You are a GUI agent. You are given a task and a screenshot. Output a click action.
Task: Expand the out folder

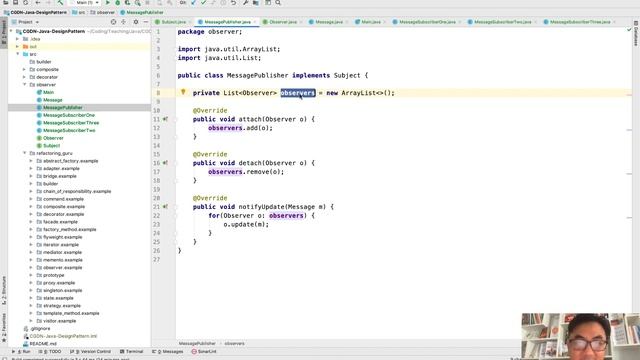pos(18,47)
